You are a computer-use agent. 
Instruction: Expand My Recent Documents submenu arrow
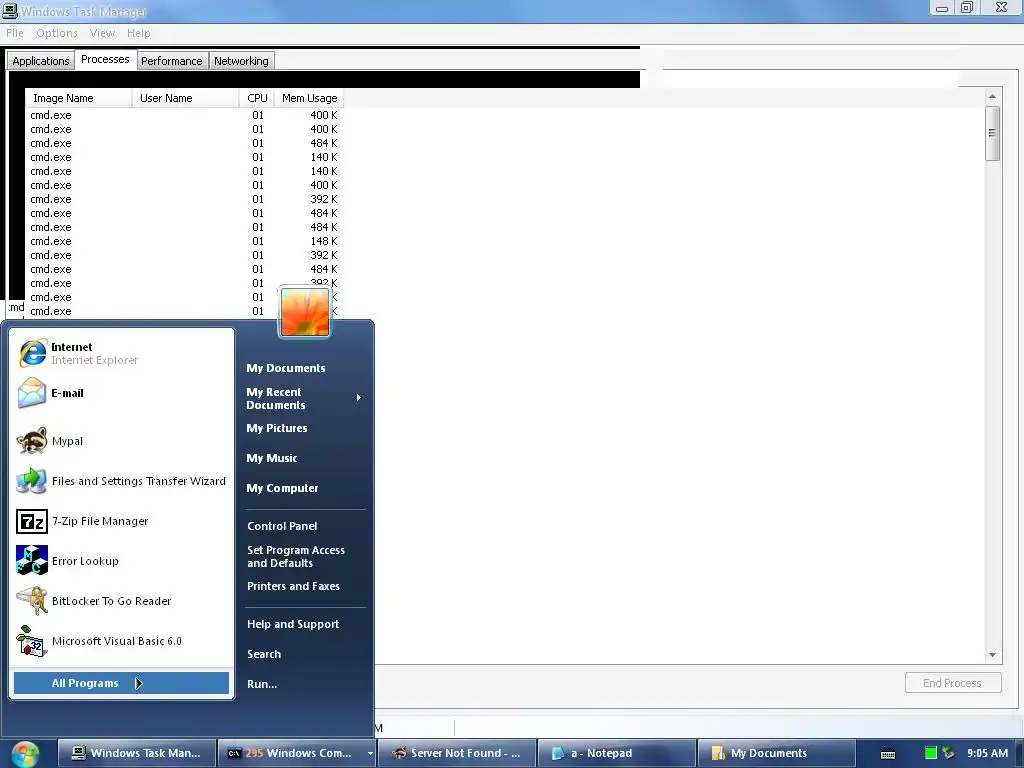click(359, 398)
